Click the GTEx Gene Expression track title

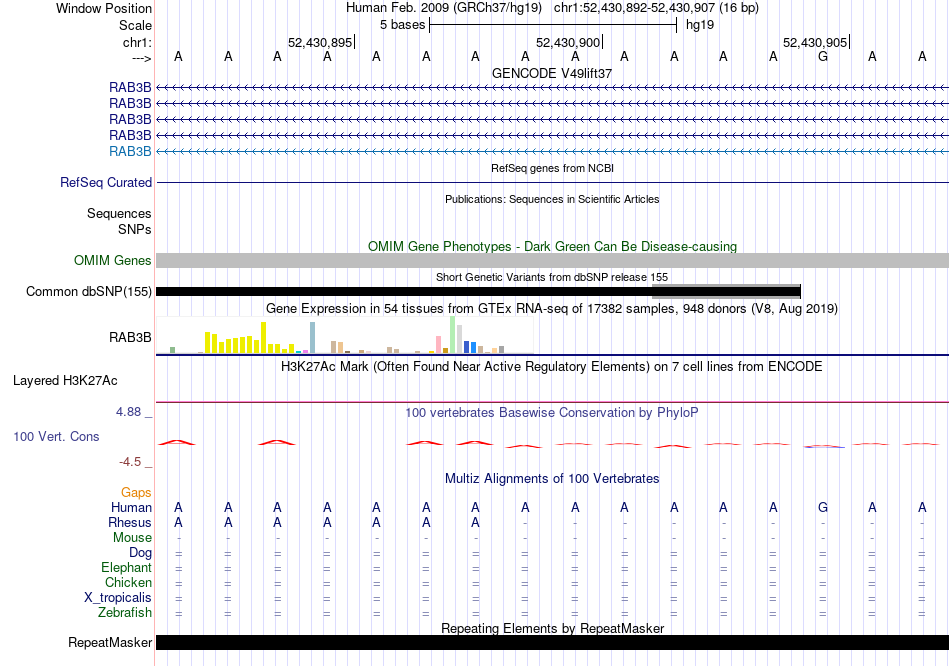tap(552, 308)
